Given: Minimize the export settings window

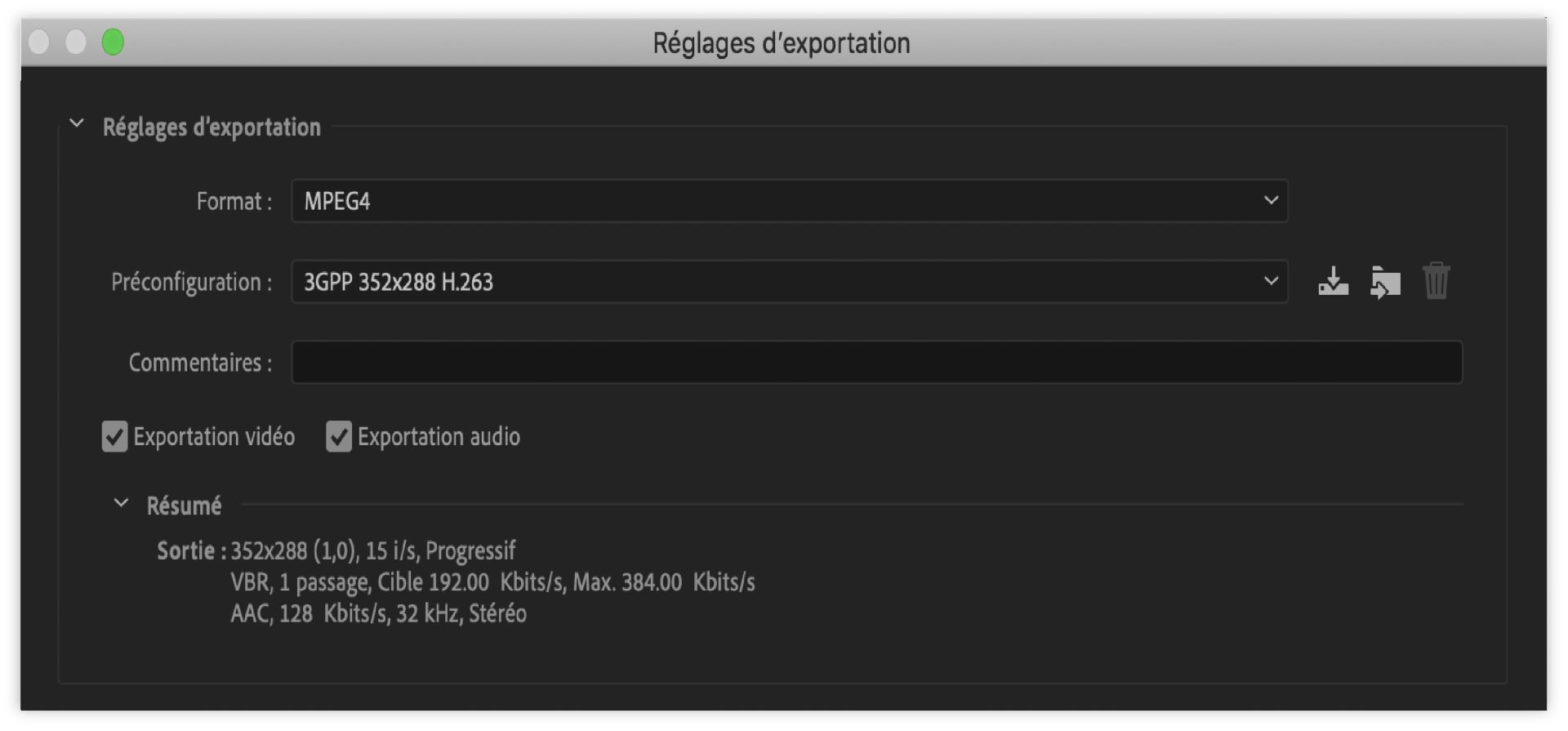Looking at the screenshot, I should 76,42.
